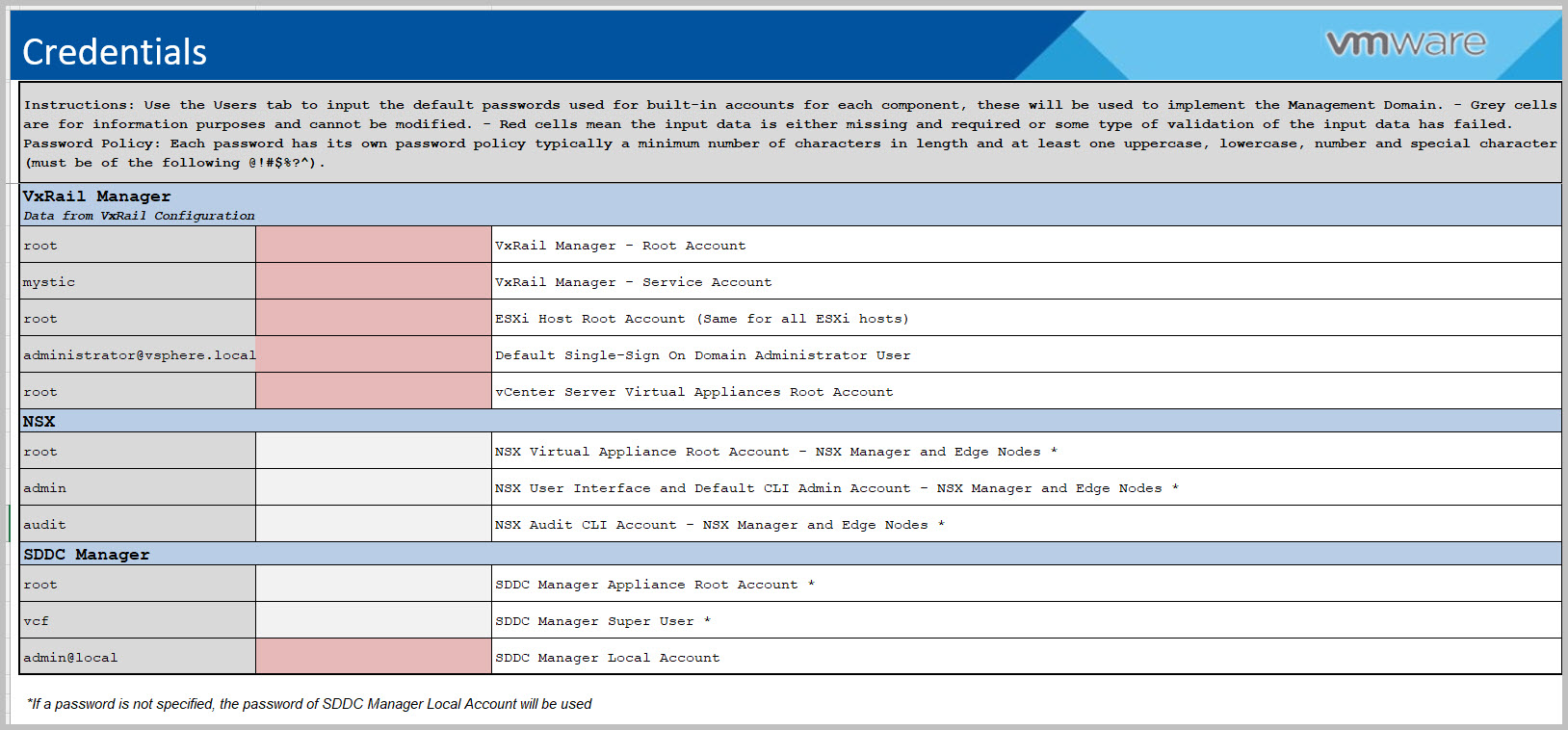Click the Instructions text block
The image size is (1568, 730).
tap(790, 133)
